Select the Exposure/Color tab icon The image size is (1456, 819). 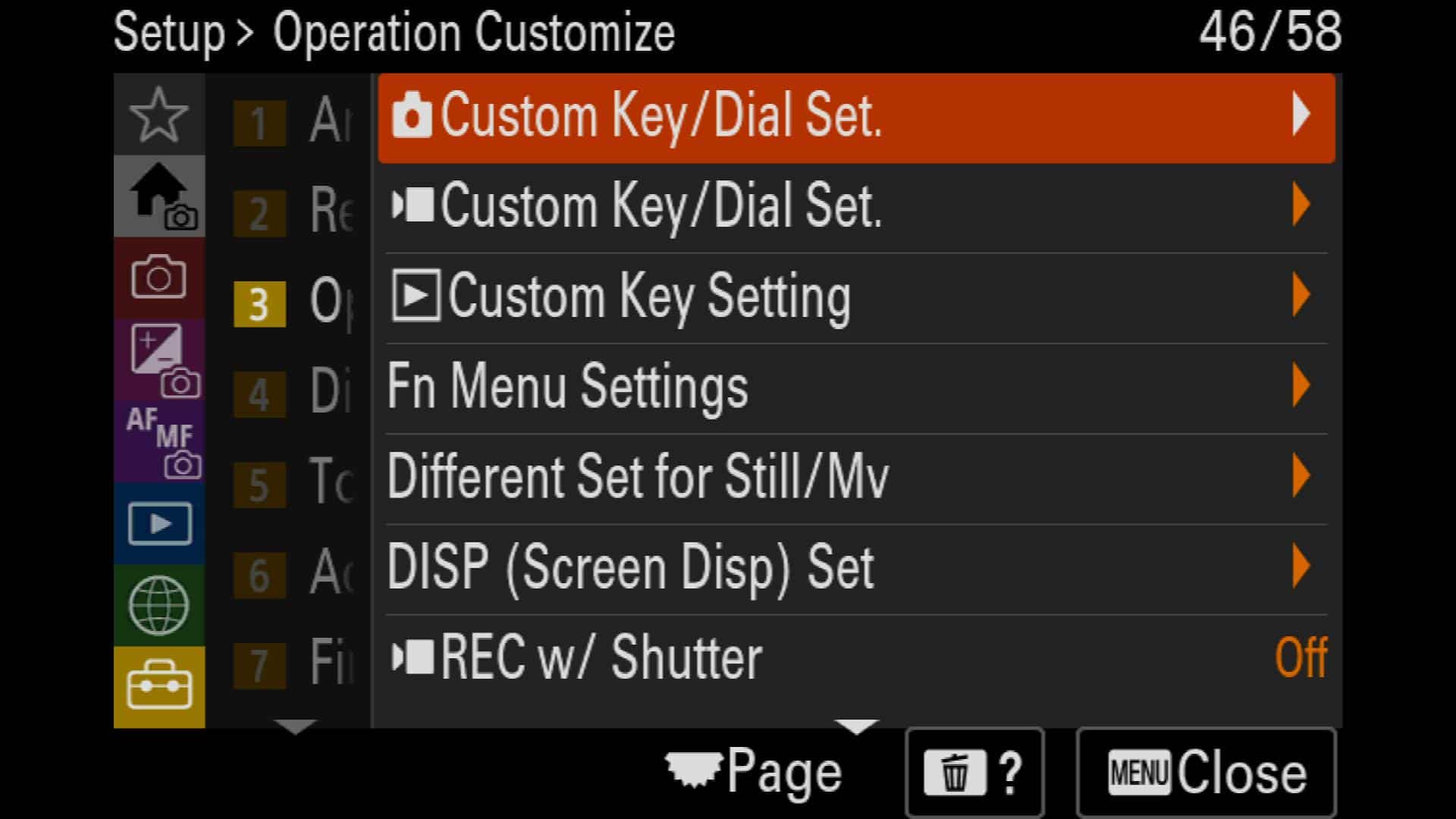158,359
